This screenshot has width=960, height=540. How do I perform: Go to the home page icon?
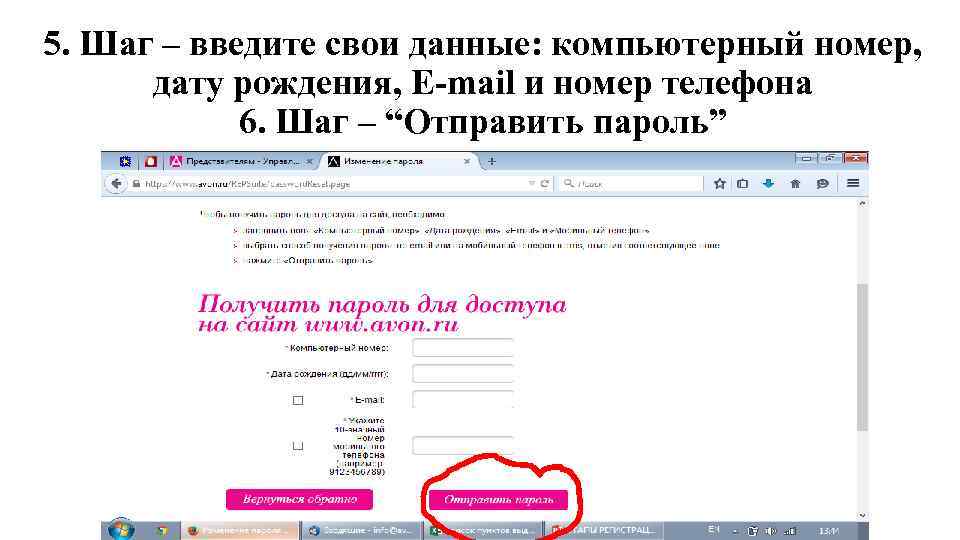pos(795,183)
